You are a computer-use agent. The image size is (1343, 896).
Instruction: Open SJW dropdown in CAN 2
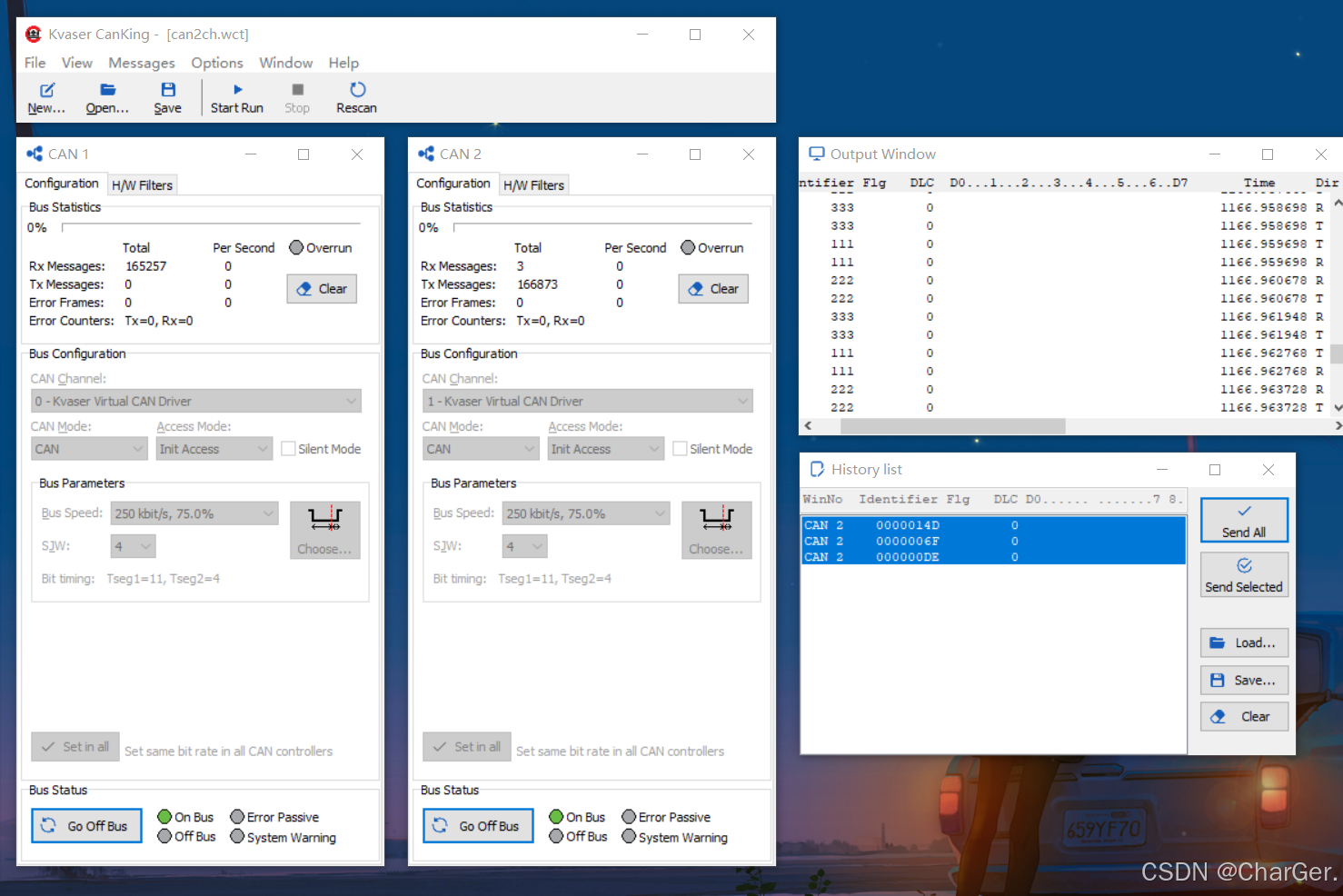pos(525,546)
